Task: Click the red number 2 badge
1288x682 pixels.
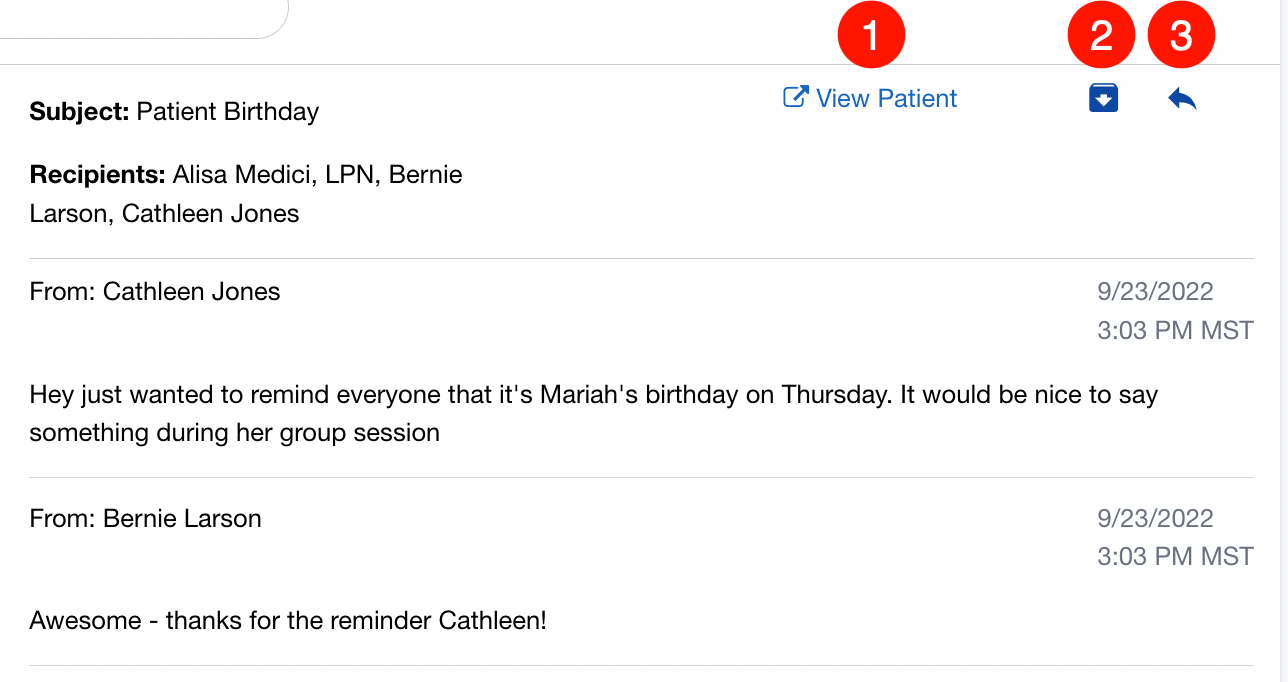Action: click(x=1101, y=37)
